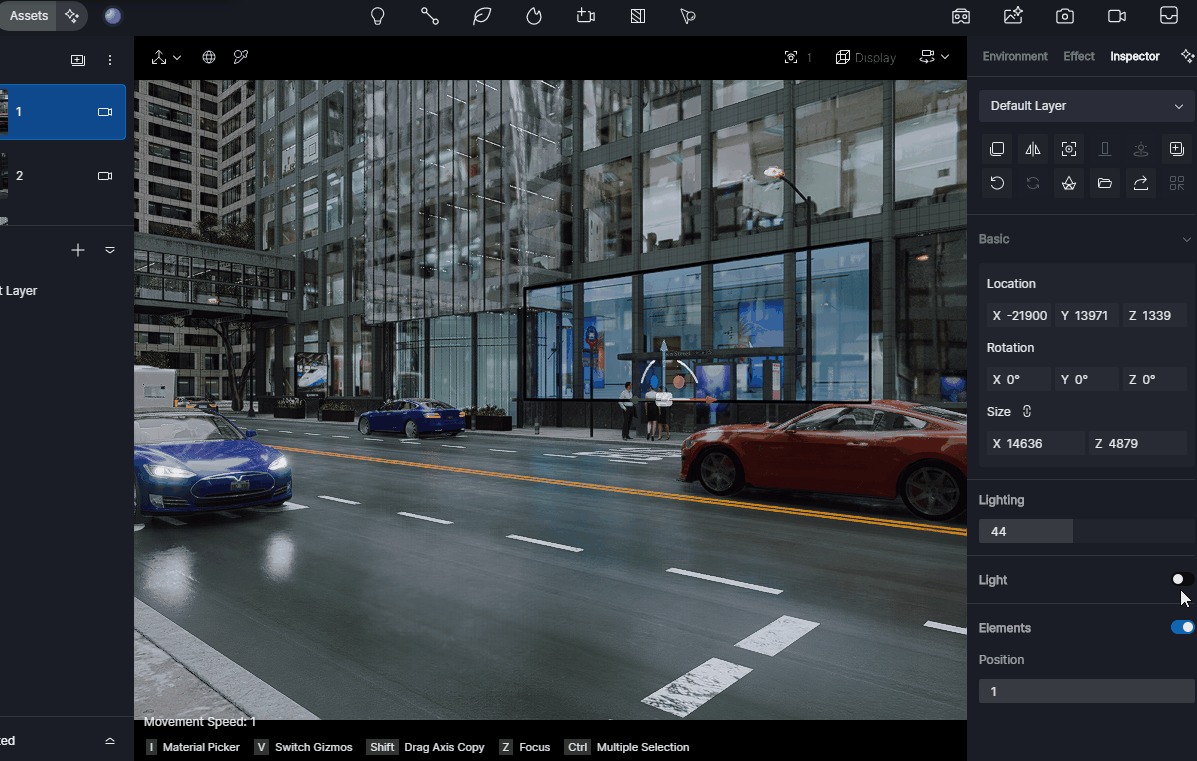Click Location Y field 13971
The image size is (1197, 761).
tap(1086, 315)
